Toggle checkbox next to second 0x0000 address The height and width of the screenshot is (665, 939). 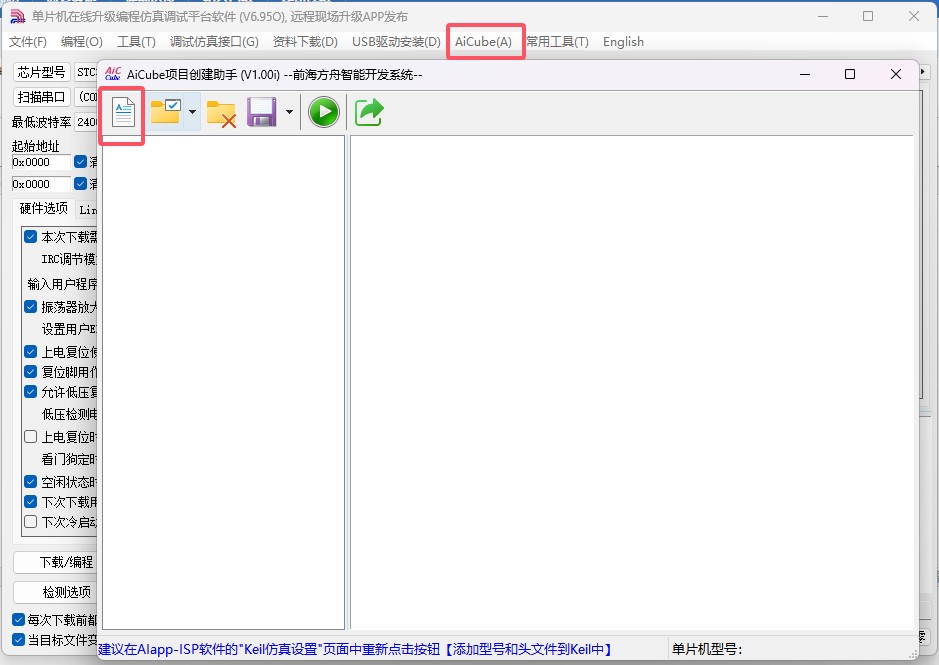[81, 183]
